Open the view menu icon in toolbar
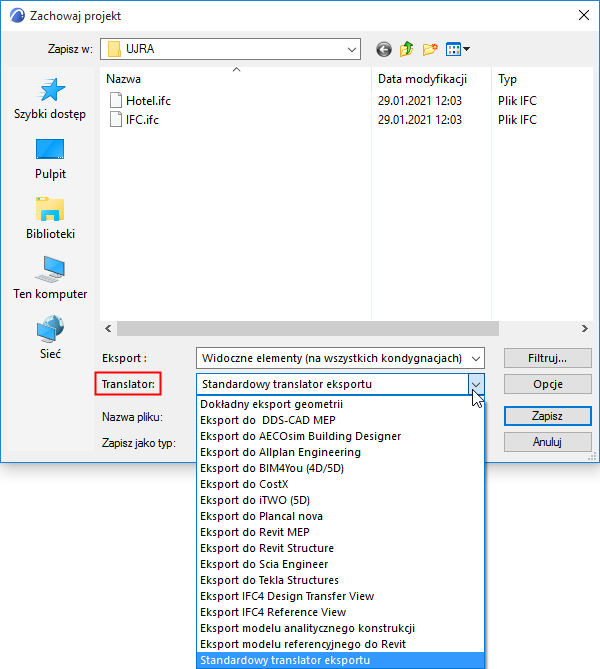The image size is (600, 669). pos(457,49)
